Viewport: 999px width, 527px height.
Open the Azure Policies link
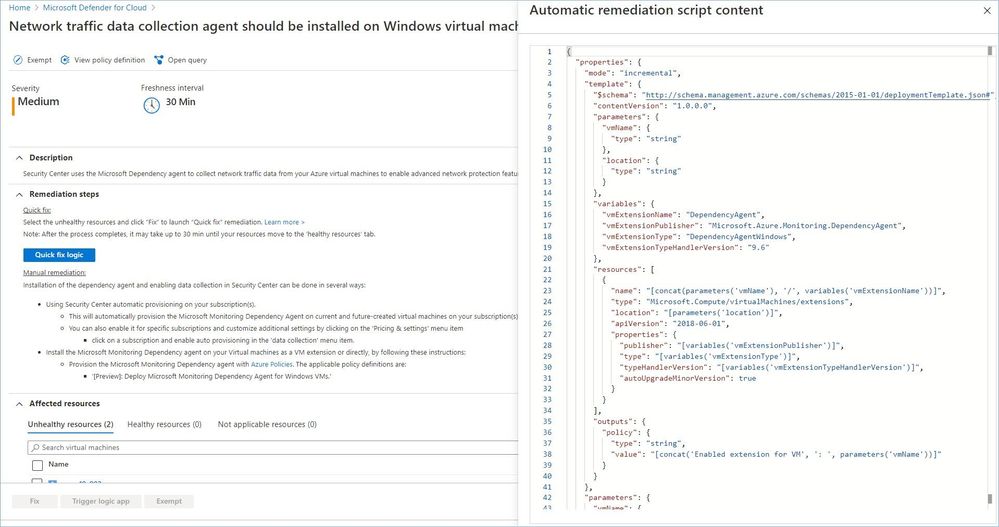pyautogui.click(x=271, y=365)
